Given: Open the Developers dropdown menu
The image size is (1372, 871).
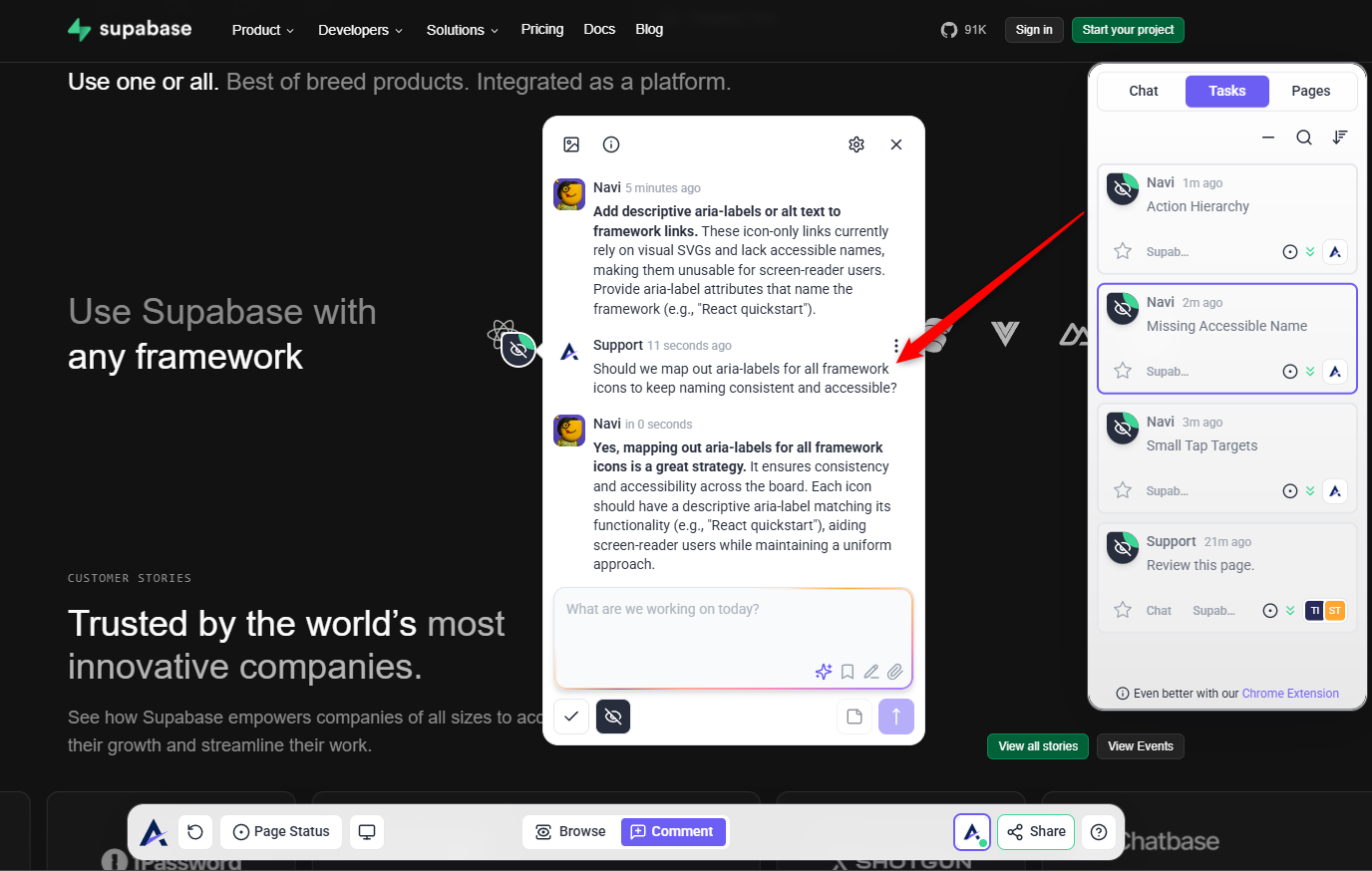Looking at the screenshot, I should click(360, 30).
